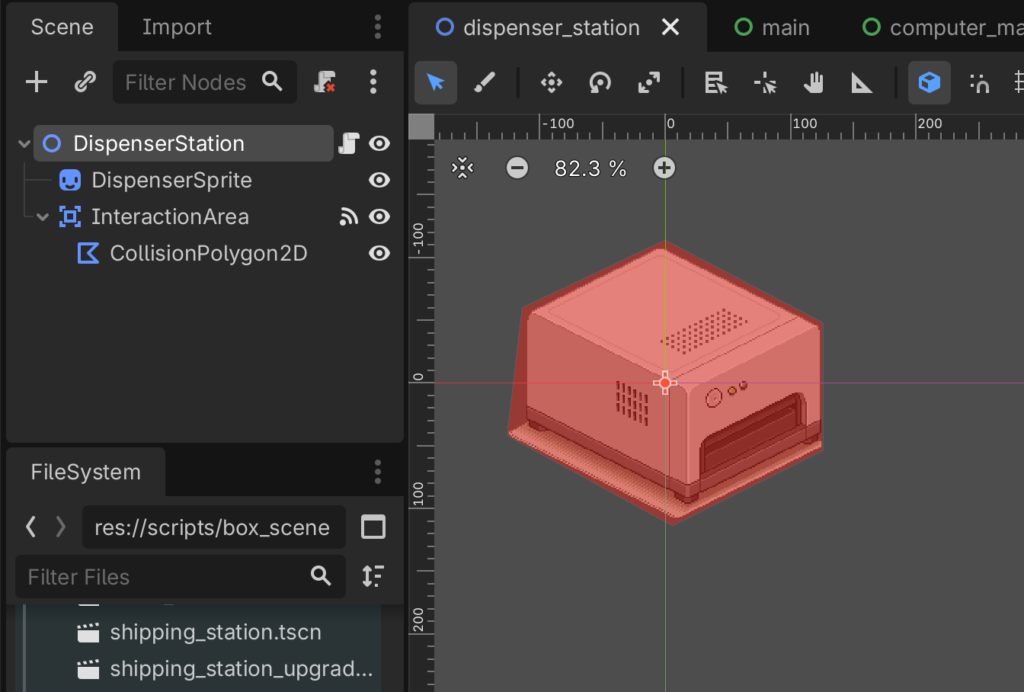
Task: Toggle the FileSystem split view mode
Action: (x=373, y=527)
